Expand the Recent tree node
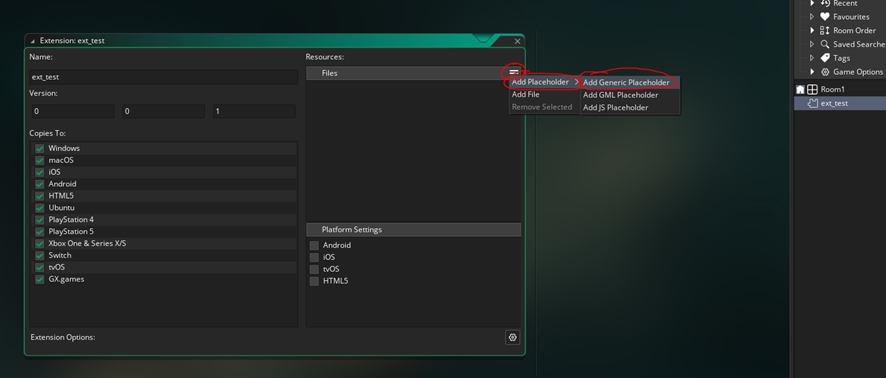This screenshot has width=886, height=378. click(812, 3)
